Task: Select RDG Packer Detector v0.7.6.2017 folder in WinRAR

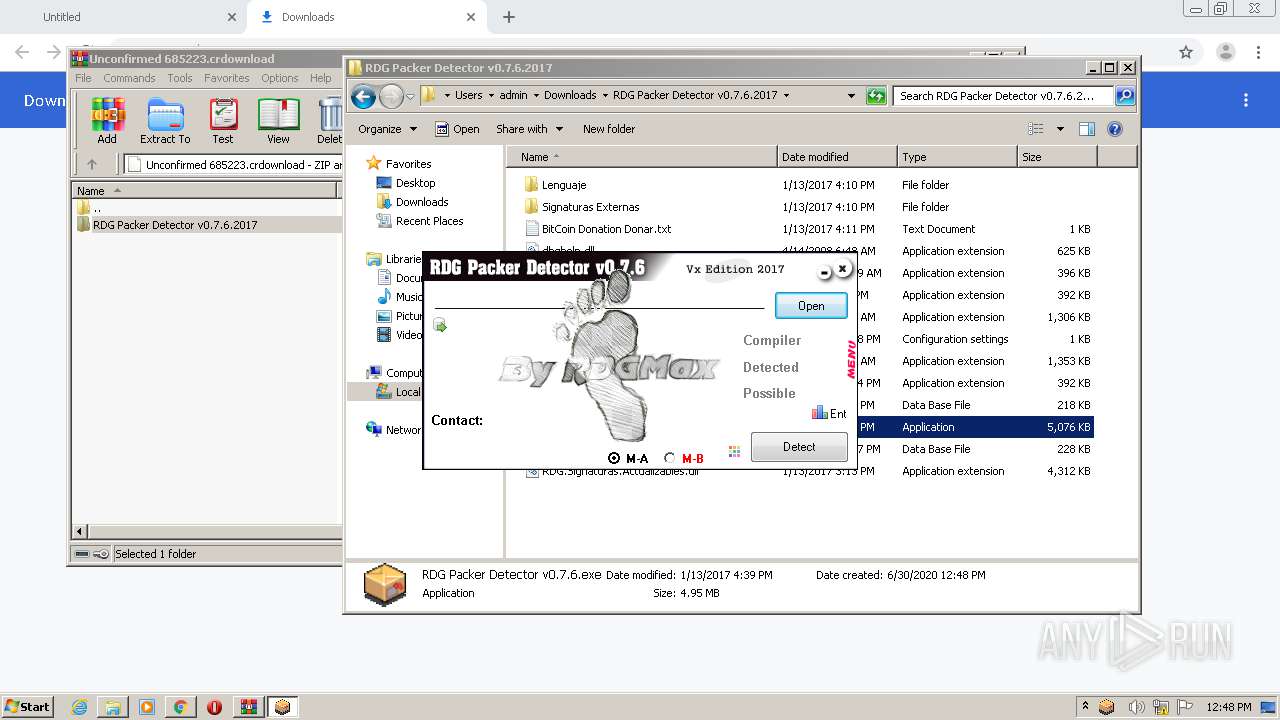Action: (x=175, y=225)
